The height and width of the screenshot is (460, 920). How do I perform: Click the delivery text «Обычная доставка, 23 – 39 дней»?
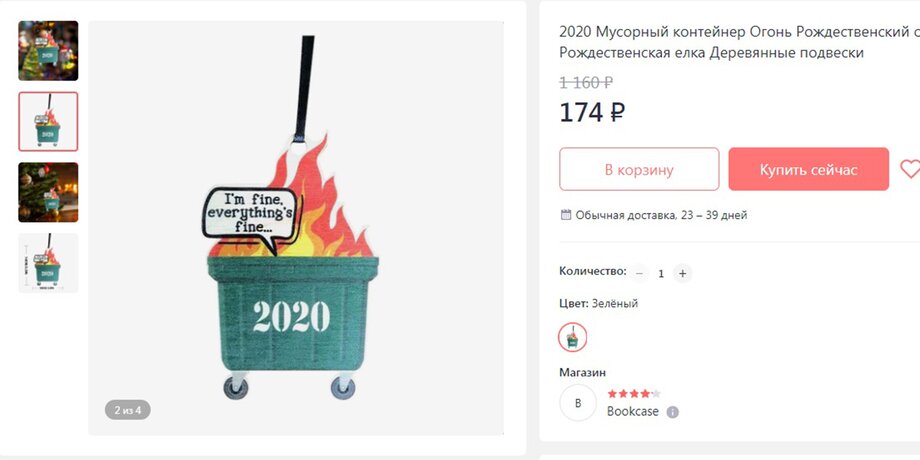coord(661,215)
